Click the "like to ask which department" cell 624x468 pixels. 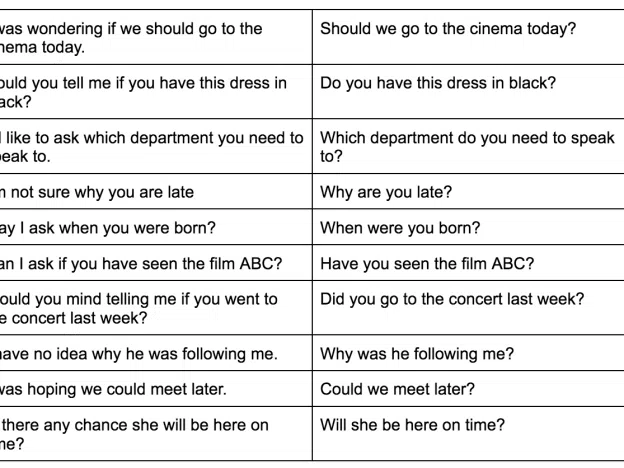(x=150, y=147)
